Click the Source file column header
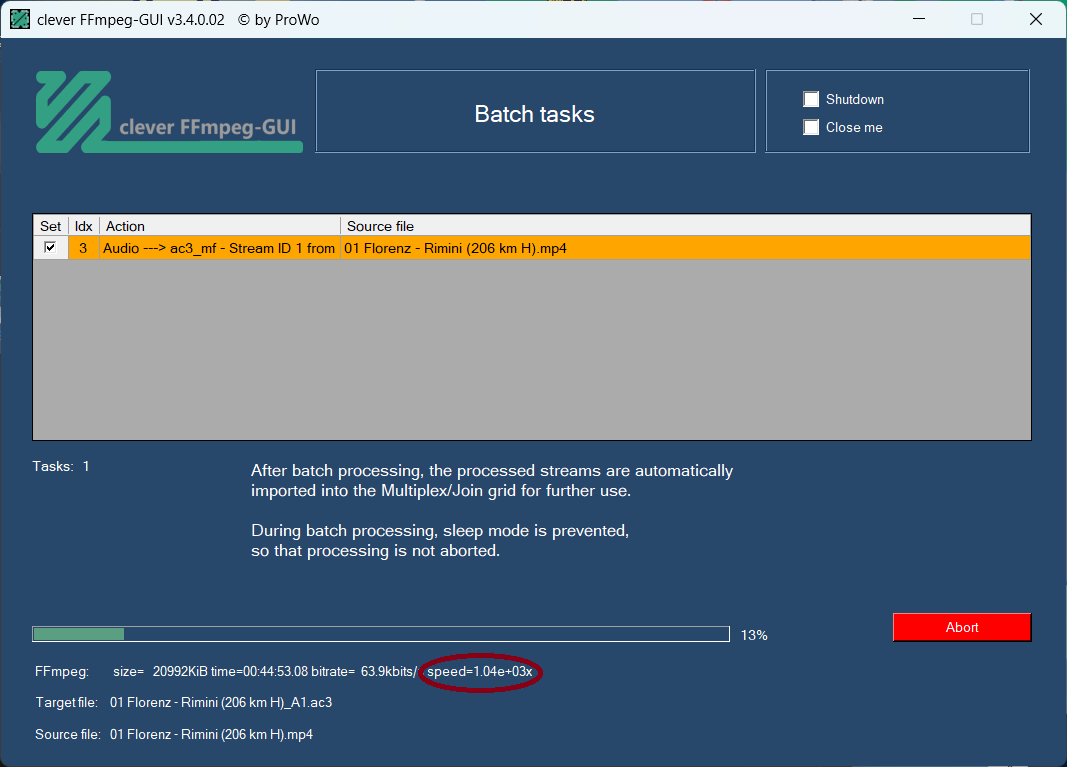This screenshot has height=767, width=1067. tap(685, 226)
